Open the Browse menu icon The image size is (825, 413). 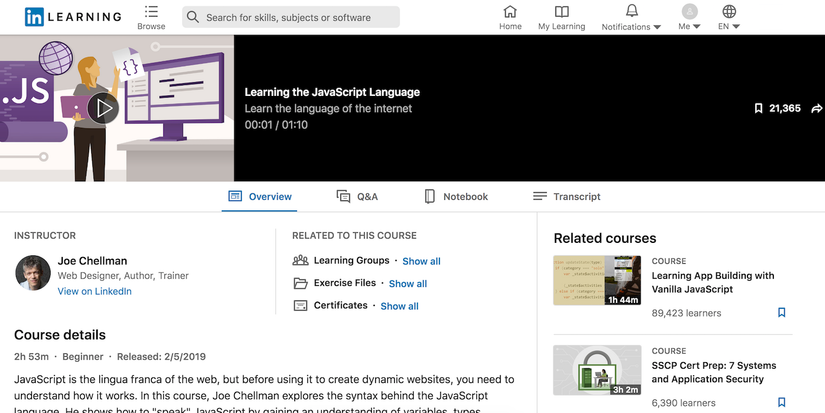[151, 11]
